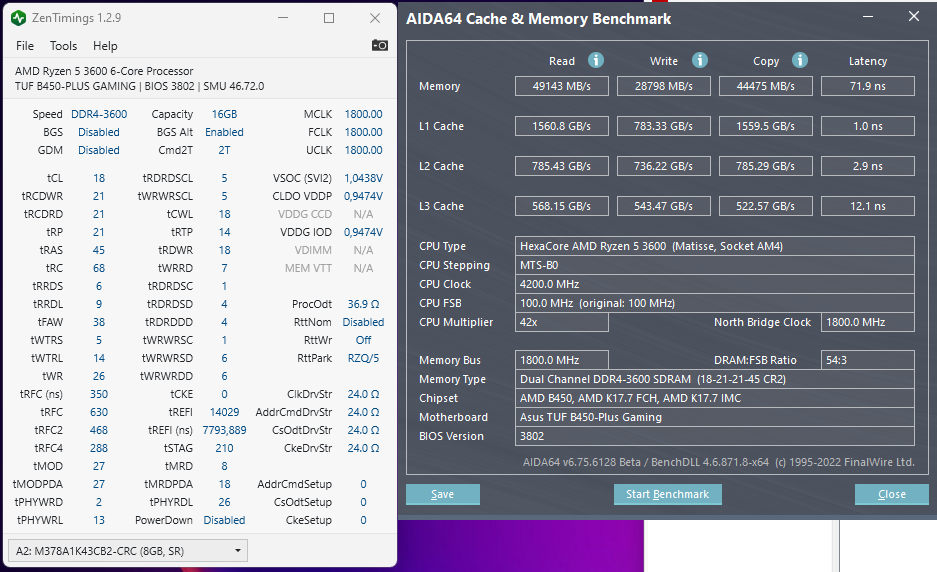Minimize the AIDA64 benchmark window
The image size is (937, 572).
tap(868, 17)
